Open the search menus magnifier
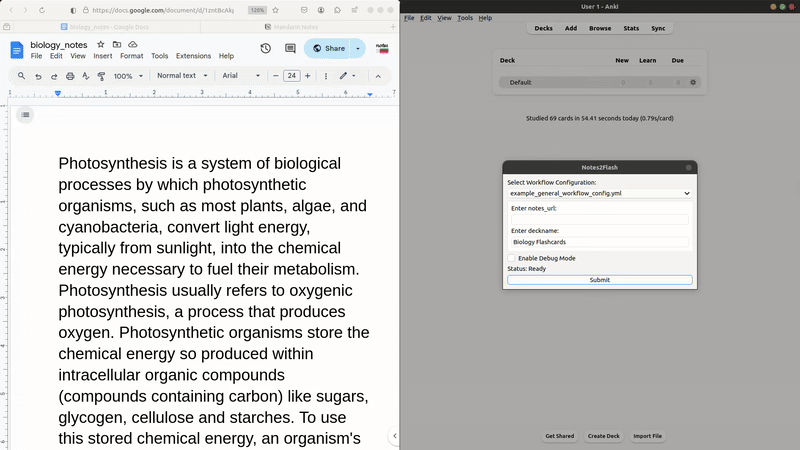Viewport: 800px width, 450px height. tap(21, 76)
